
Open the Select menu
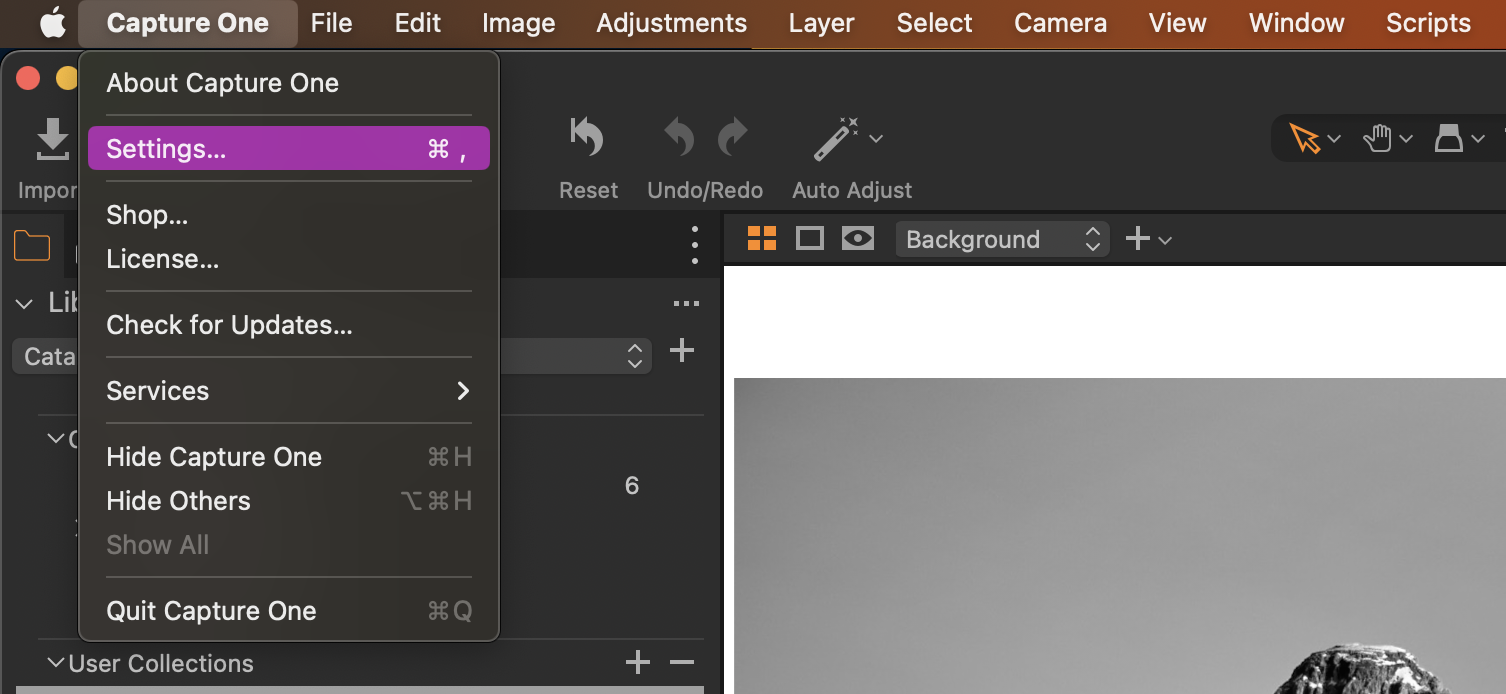[934, 23]
